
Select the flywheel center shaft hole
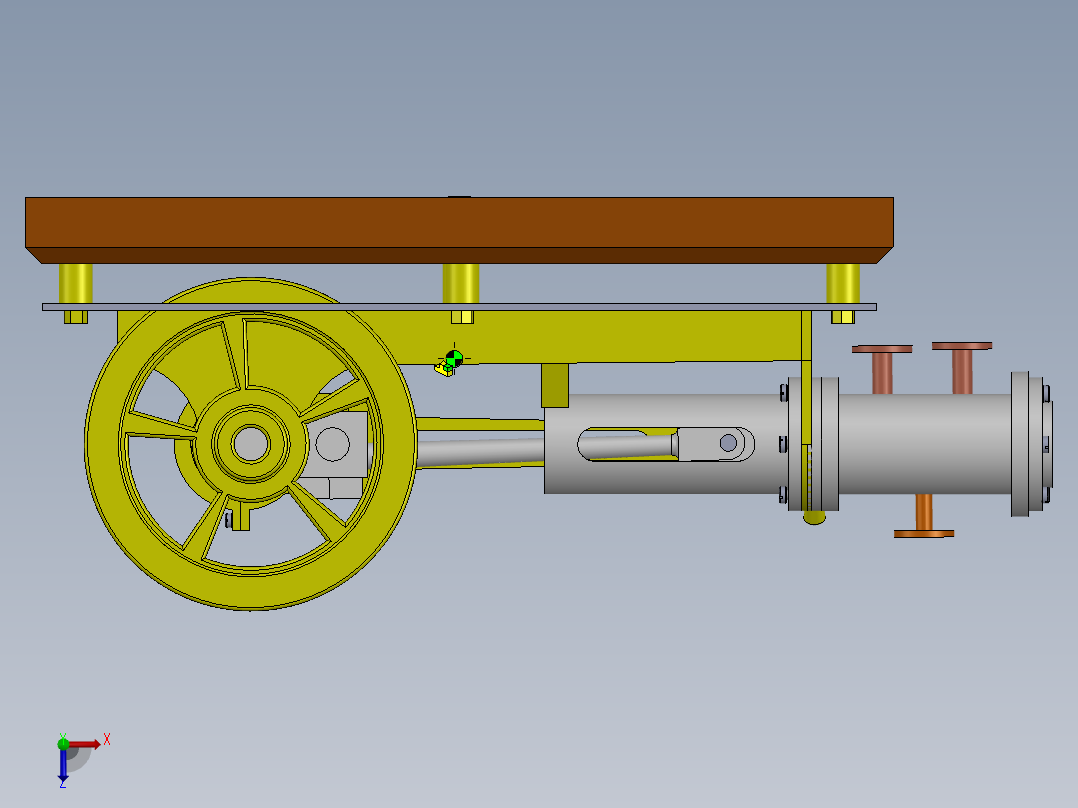click(x=251, y=444)
